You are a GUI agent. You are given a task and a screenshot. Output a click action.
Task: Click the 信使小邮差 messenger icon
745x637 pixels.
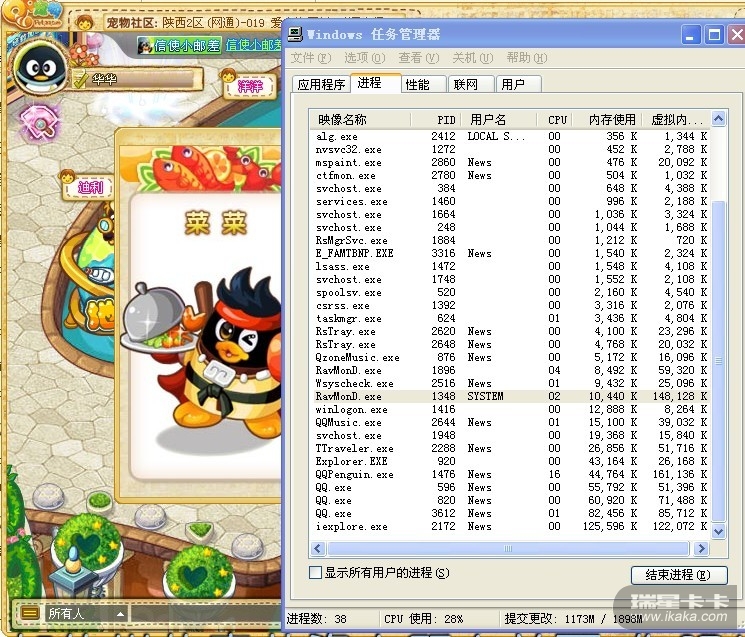[144, 46]
